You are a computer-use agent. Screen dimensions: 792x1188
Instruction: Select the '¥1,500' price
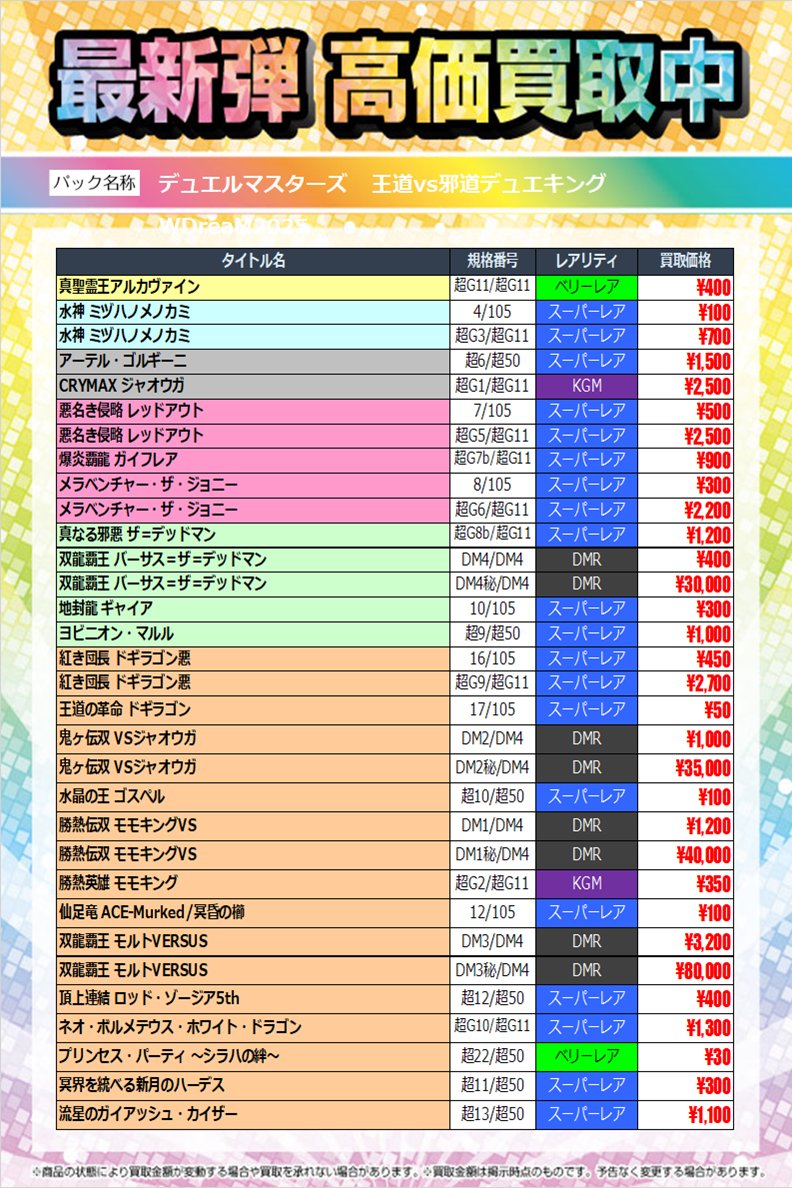point(709,361)
